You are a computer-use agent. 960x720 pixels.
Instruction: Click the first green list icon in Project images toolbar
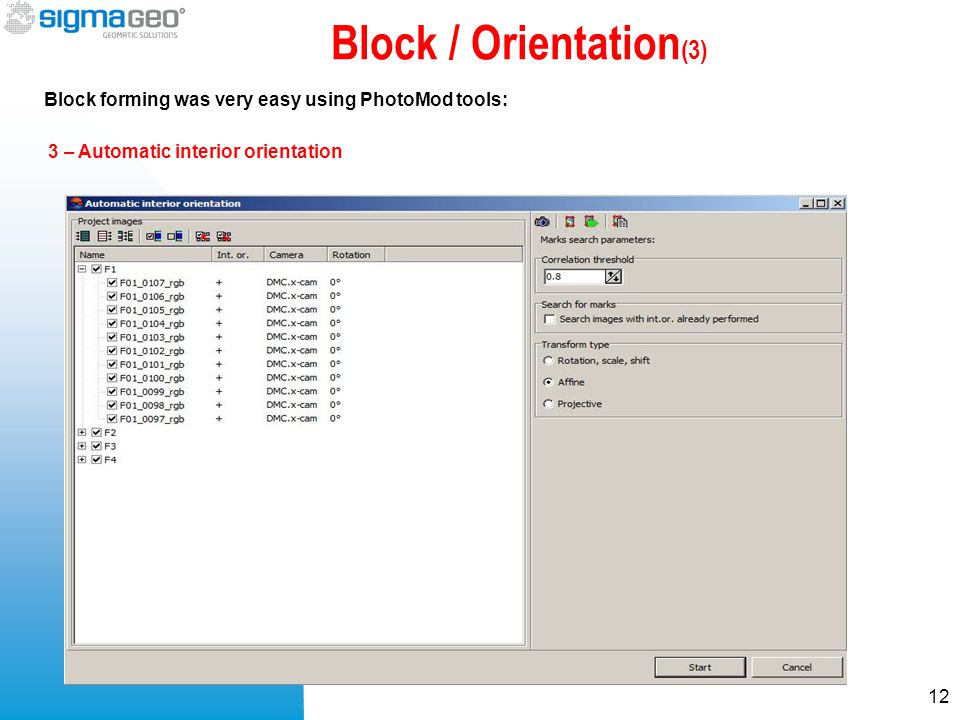pyautogui.click(x=83, y=236)
